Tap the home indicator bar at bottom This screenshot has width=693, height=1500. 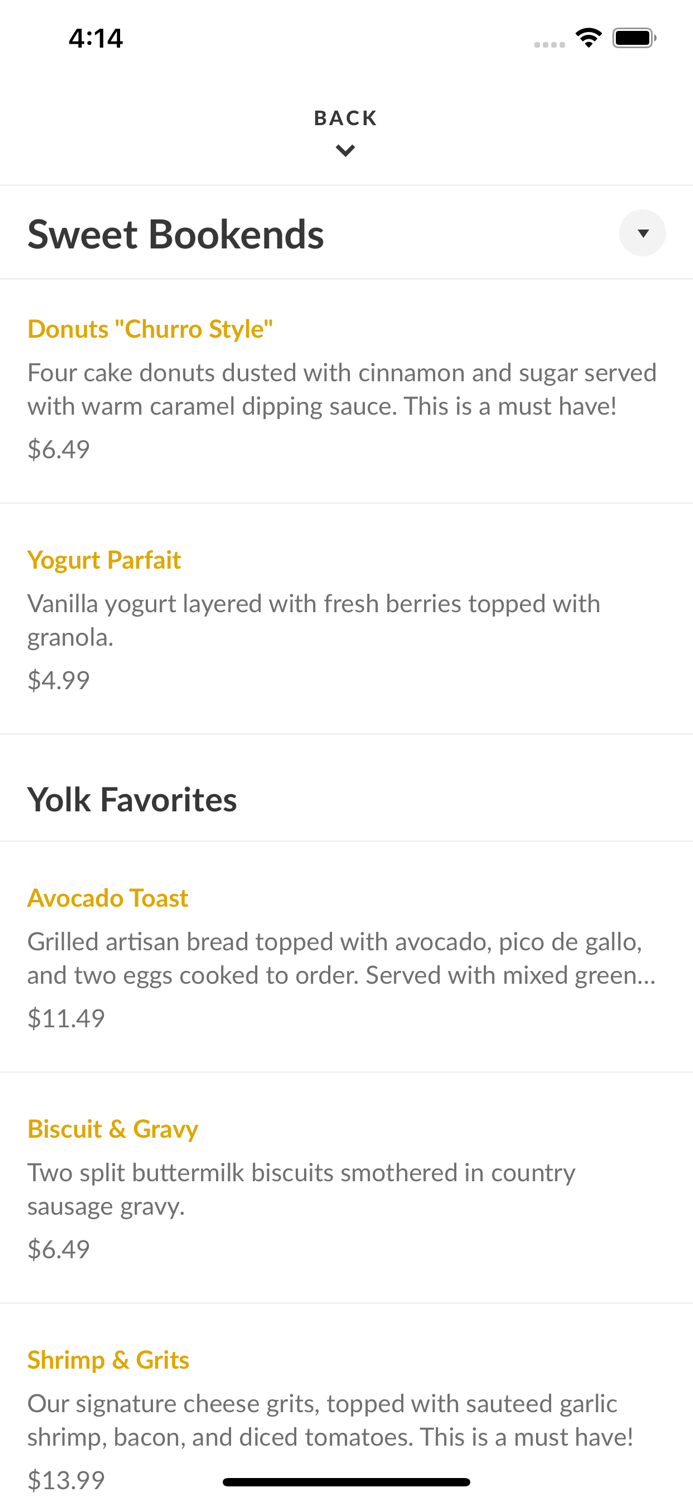point(346,1482)
